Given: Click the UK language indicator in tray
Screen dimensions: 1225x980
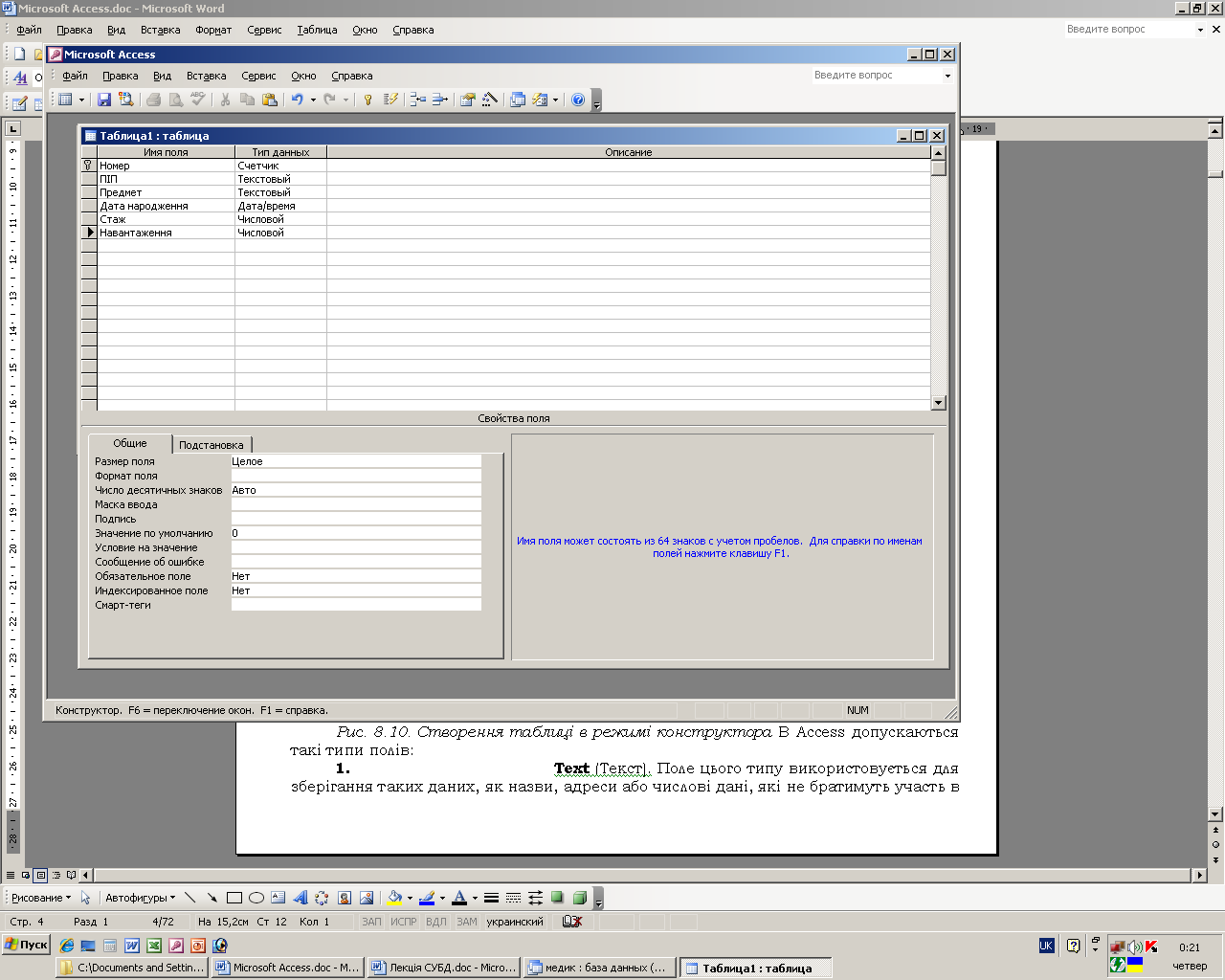Looking at the screenshot, I should click(1046, 946).
